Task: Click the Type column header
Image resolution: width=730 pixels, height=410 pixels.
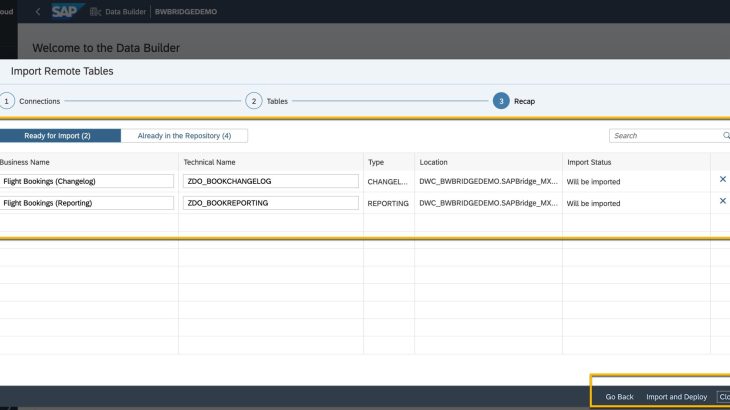Action: 376,162
